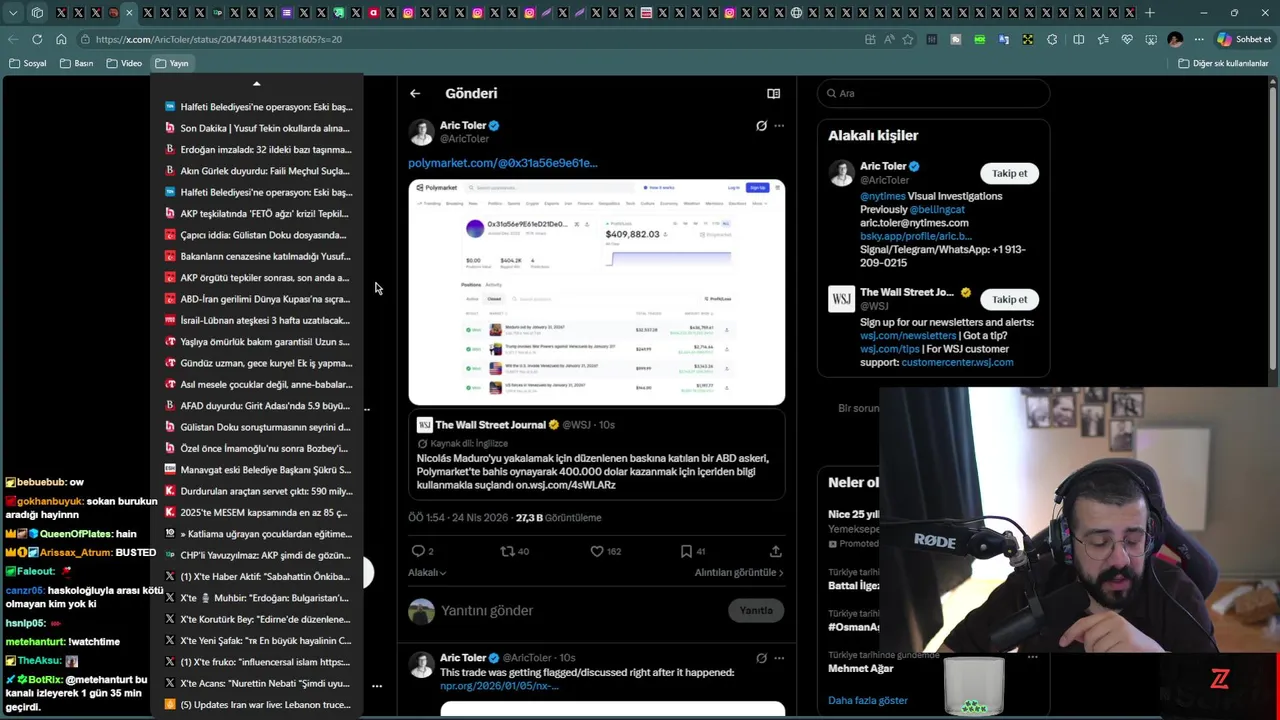Open bookmark 'Erdoğan imzaladı: 32 ildeki'
Viewport: 1280px width, 720px height.
(x=257, y=150)
